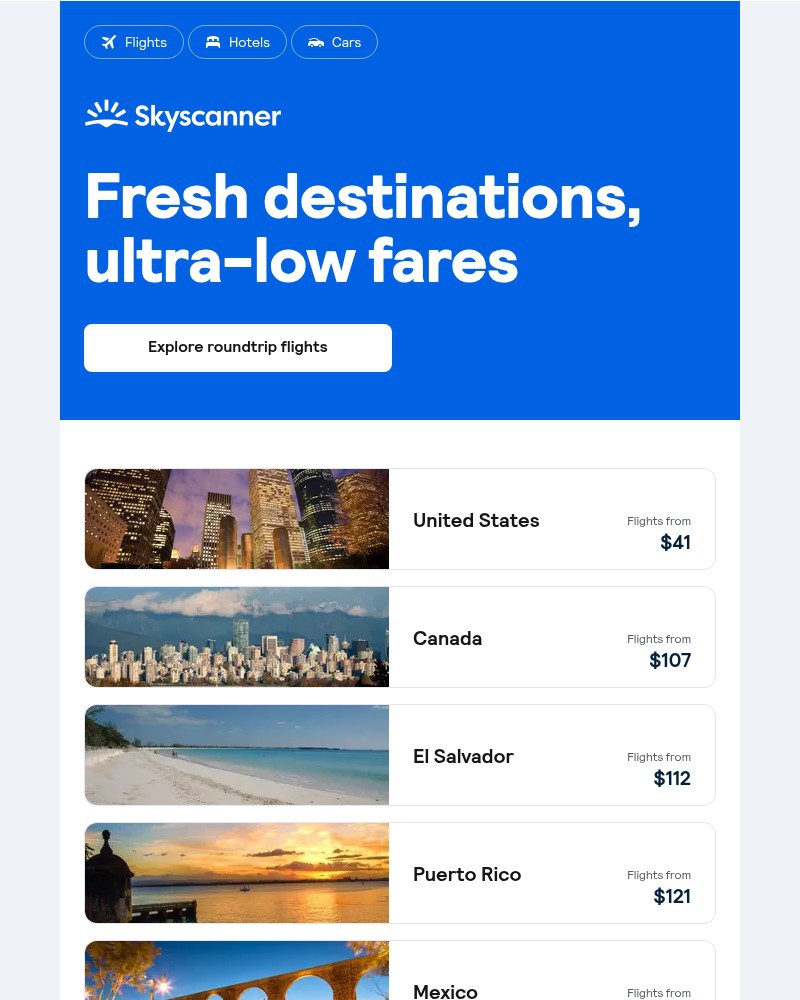This screenshot has width=800, height=1000.
Task: Open the El Salvador beach photo
Action: (237, 755)
